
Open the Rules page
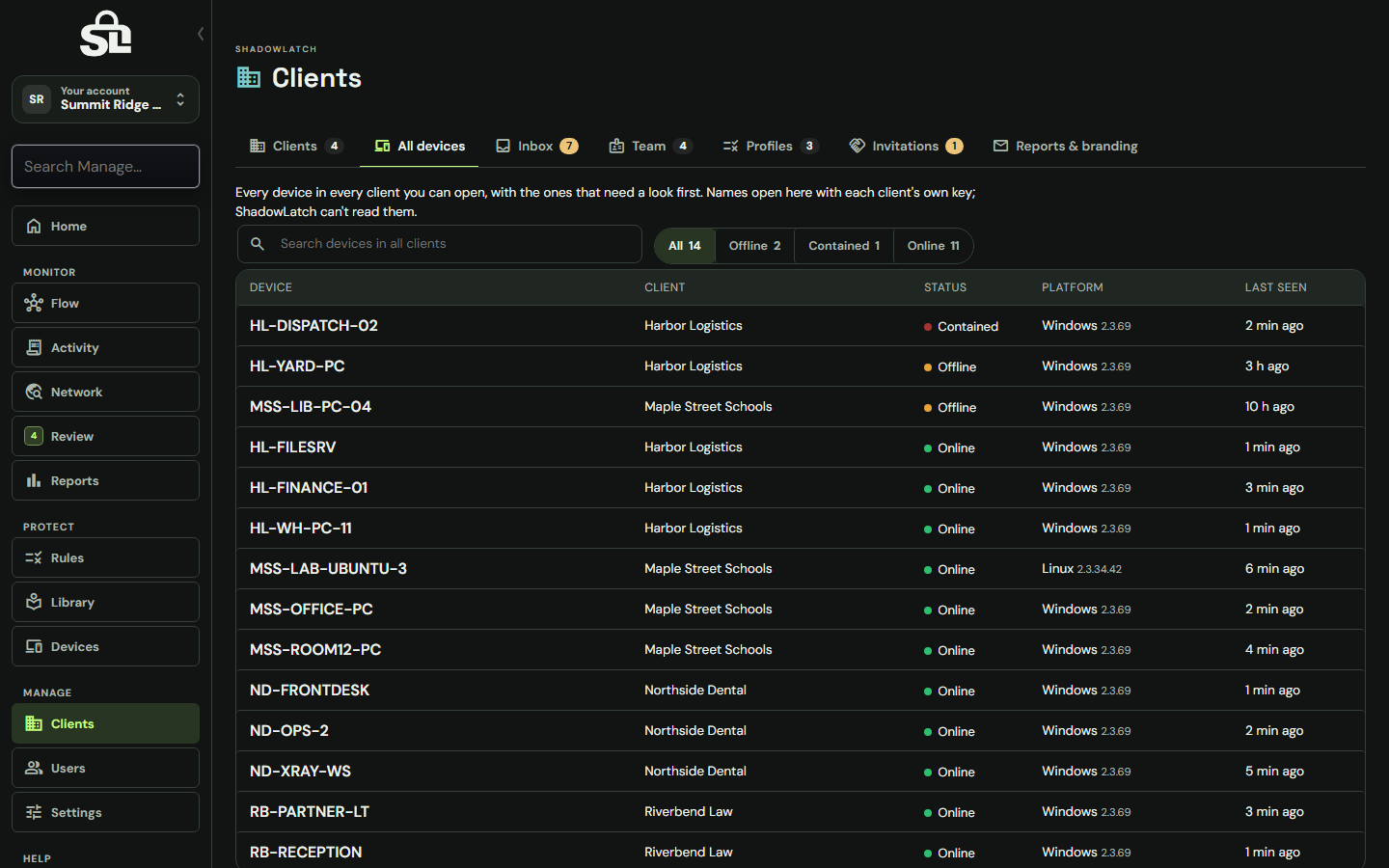tap(105, 557)
